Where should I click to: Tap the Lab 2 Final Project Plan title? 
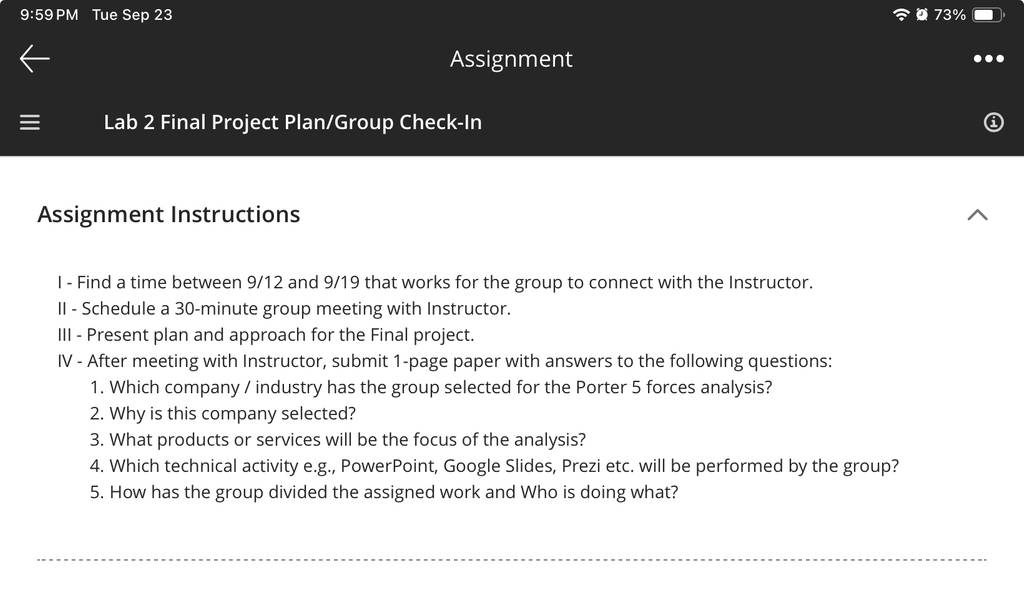pyautogui.click(x=293, y=122)
